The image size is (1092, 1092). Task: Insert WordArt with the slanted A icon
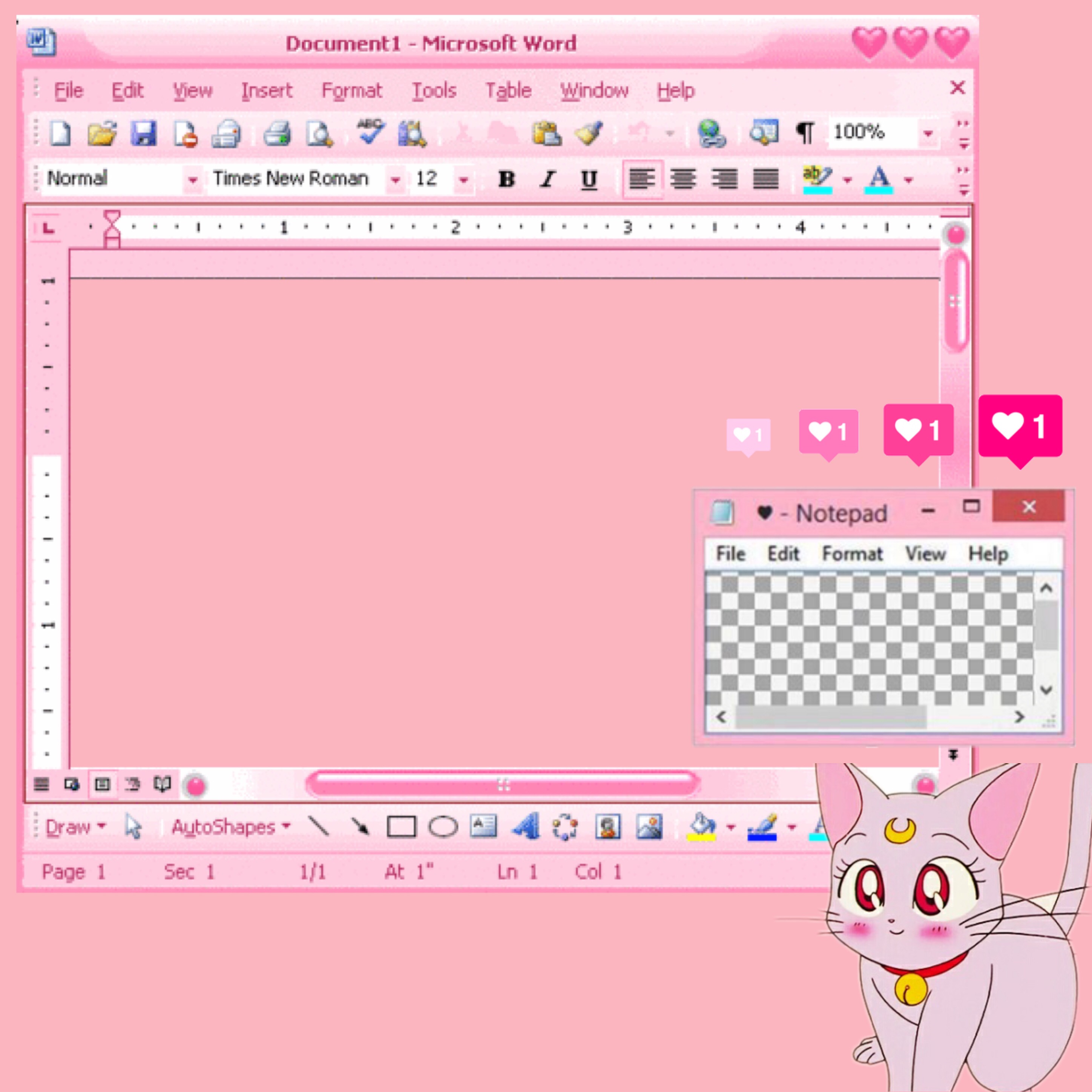point(526,827)
